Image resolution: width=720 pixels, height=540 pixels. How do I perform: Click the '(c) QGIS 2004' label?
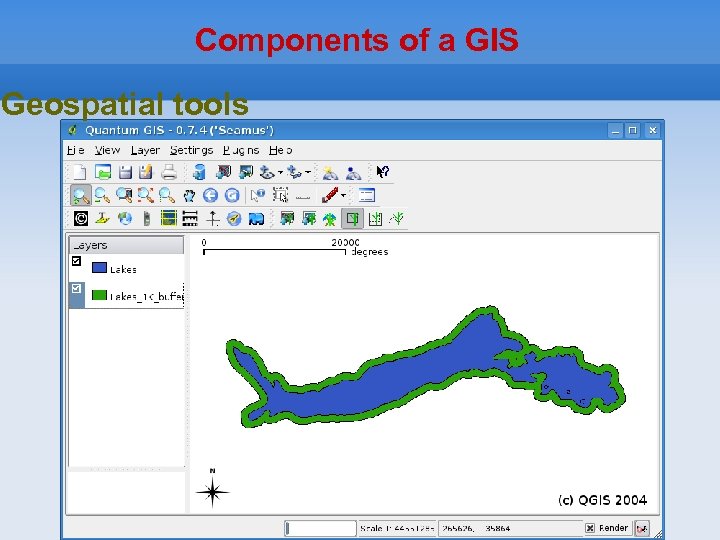point(602,500)
